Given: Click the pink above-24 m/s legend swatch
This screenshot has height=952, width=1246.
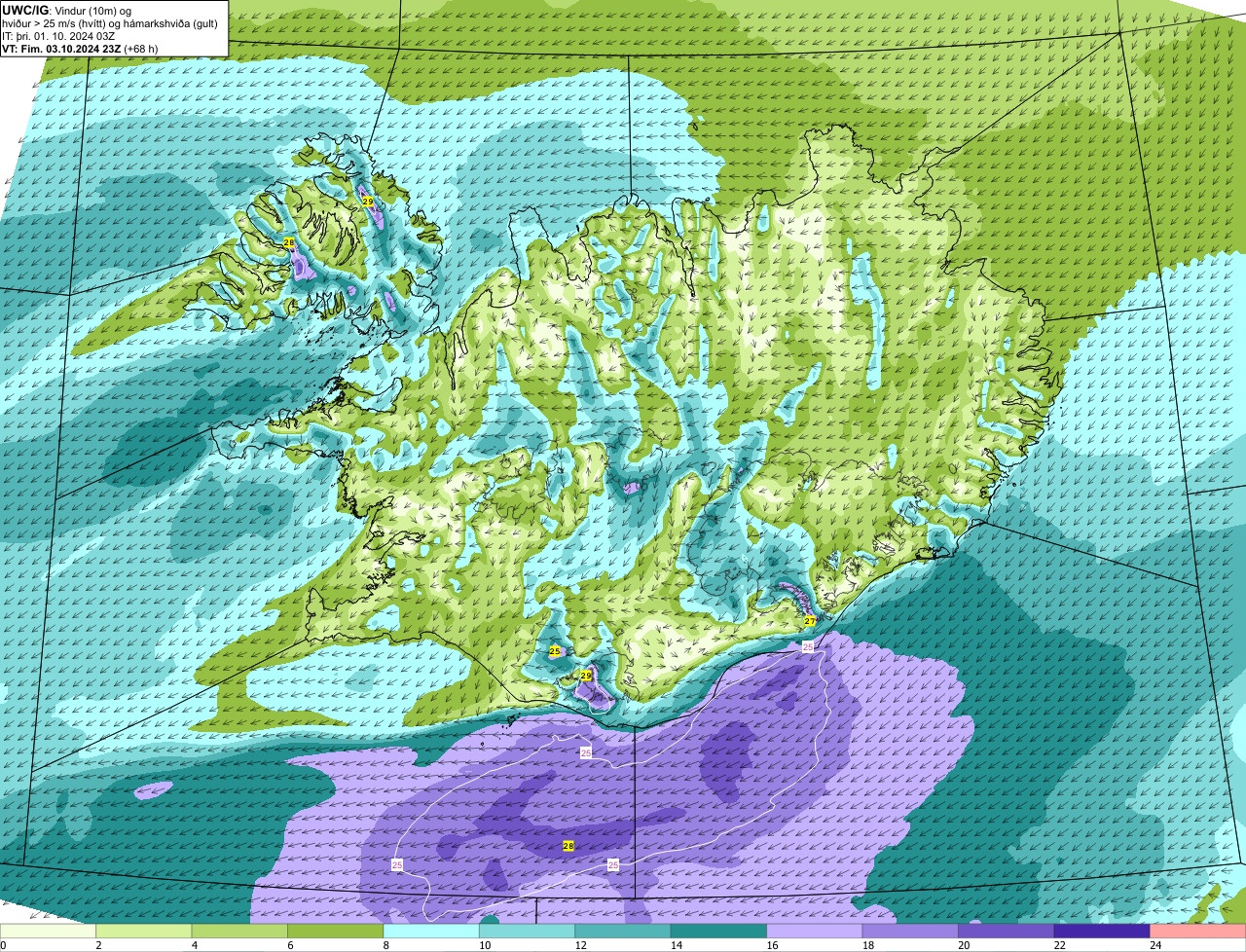Looking at the screenshot, I should 1198,932.
